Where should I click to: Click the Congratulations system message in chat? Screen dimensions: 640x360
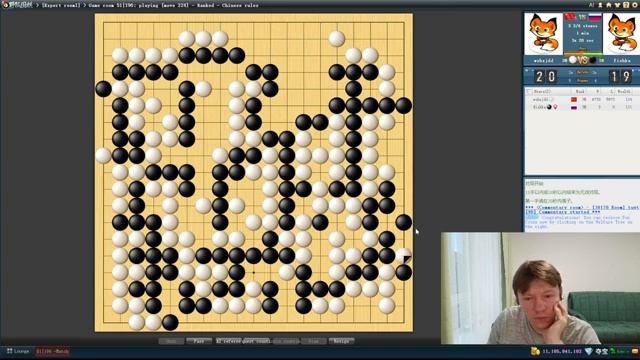(x=578, y=222)
